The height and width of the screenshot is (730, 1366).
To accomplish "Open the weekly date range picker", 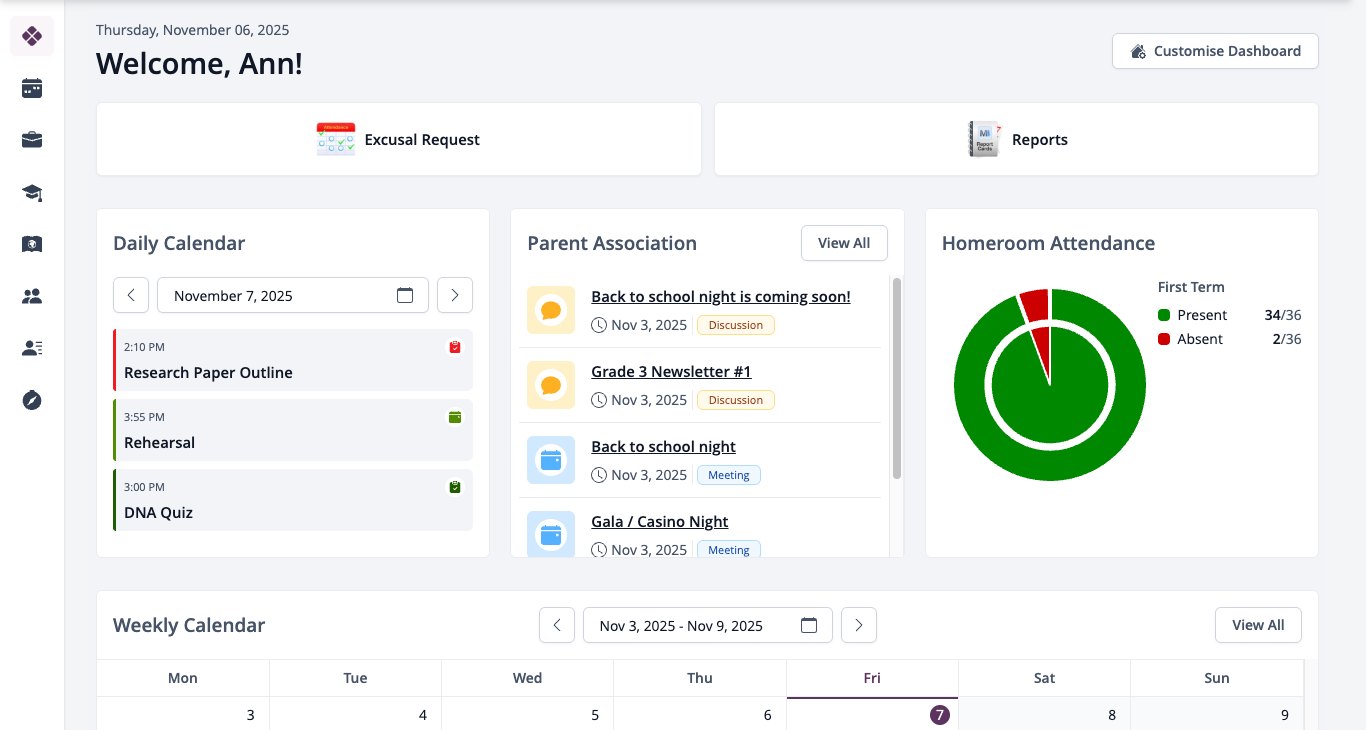I will click(708, 625).
